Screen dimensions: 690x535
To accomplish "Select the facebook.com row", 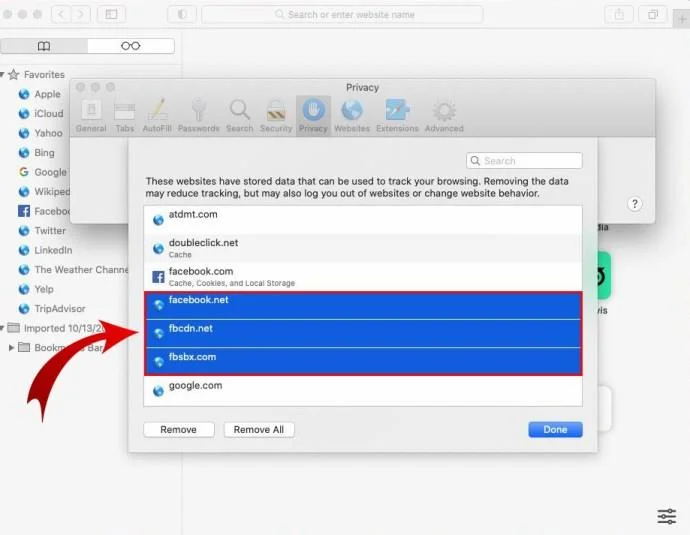I will tap(363, 277).
